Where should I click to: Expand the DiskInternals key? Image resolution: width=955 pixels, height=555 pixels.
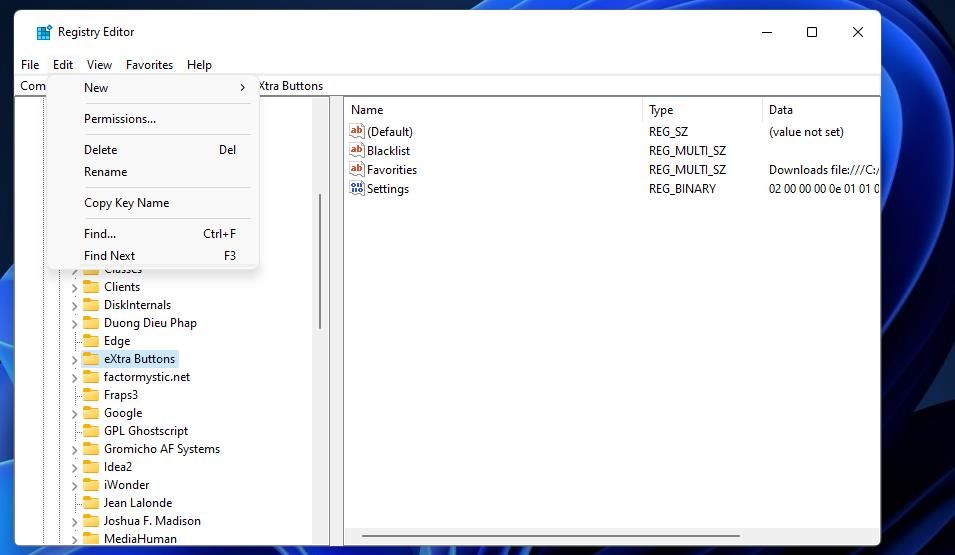(x=74, y=306)
